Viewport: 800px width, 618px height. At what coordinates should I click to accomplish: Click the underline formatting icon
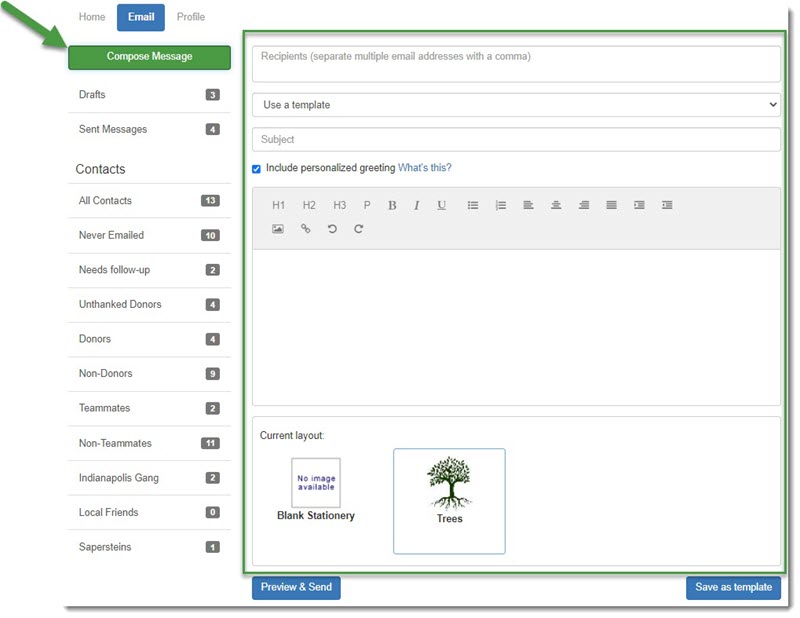click(x=441, y=205)
